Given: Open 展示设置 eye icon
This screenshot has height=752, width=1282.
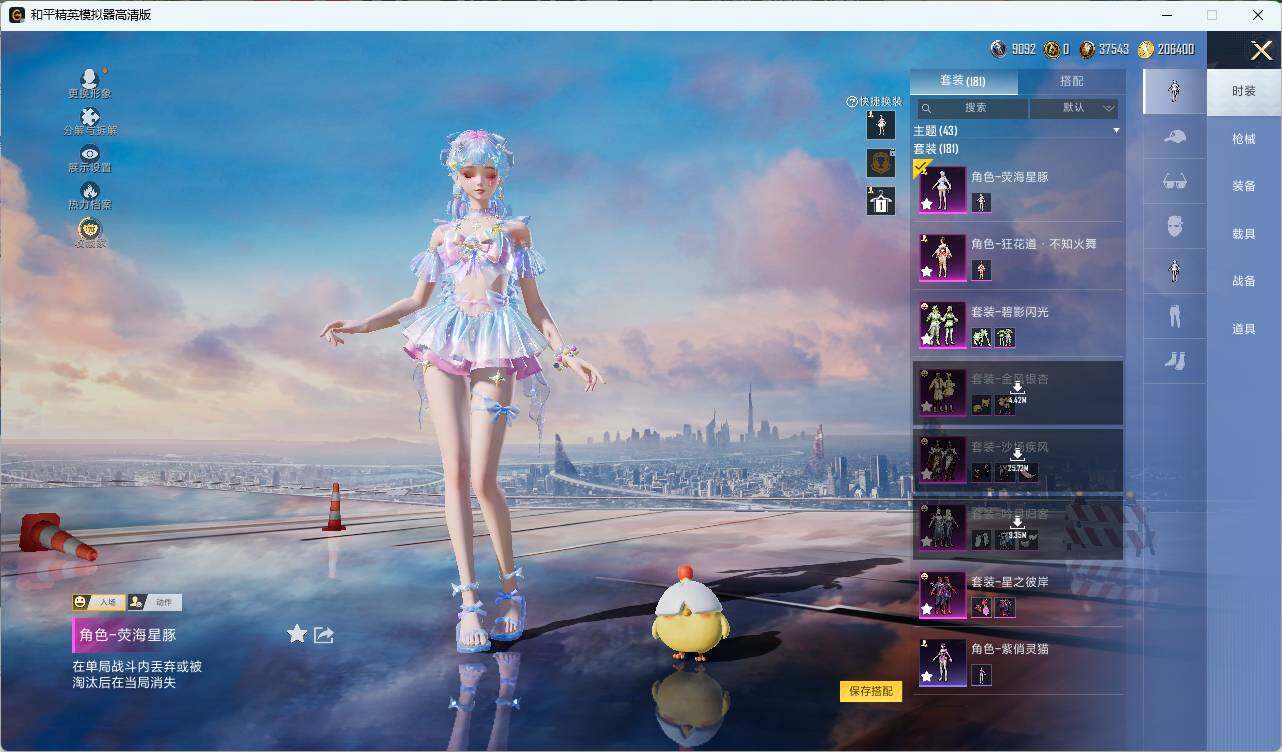Looking at the screenshot, I should (x=90, y=153).
